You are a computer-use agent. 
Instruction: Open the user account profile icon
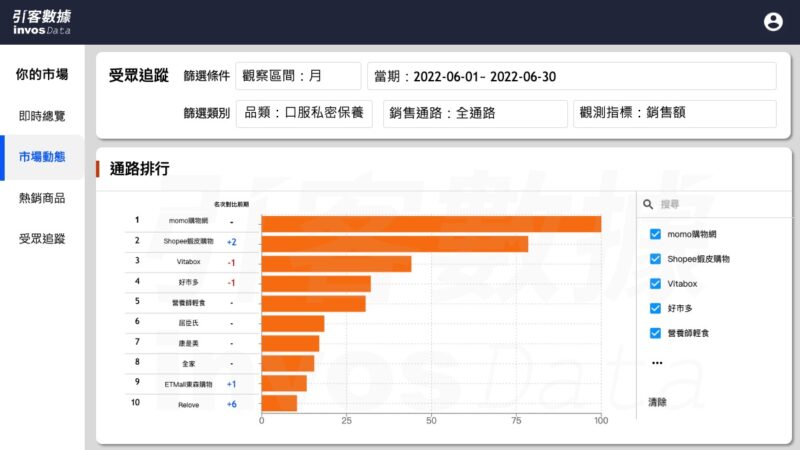(x=773, y=22)
